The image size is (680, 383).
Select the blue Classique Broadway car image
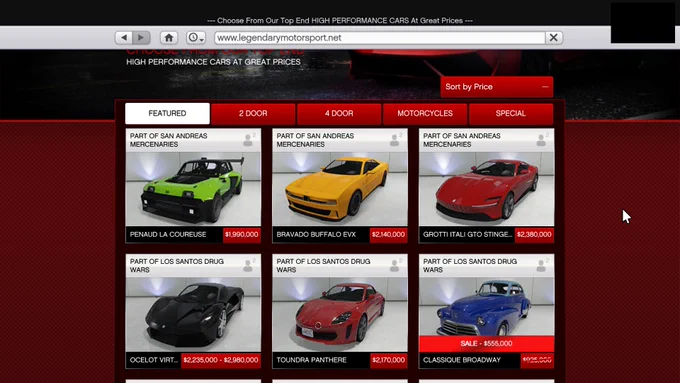tap(486, 307)
